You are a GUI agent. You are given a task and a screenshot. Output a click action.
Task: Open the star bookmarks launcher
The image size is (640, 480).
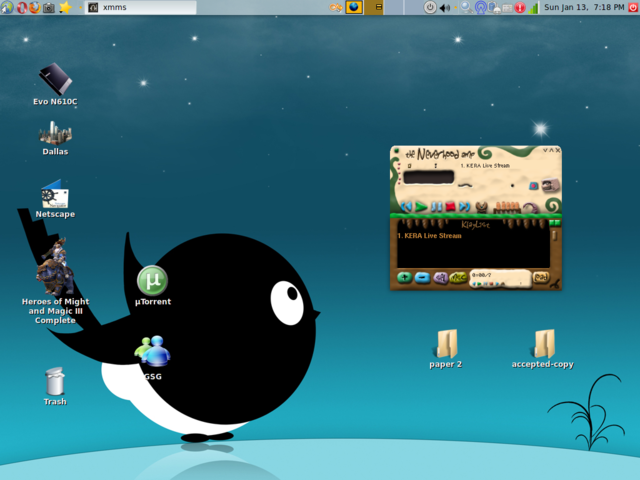pyautogui.click(x=65, y=7)
